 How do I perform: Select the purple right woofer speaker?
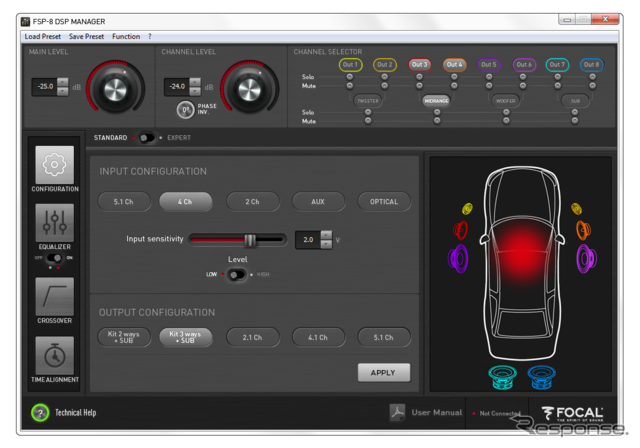tap(586, 258)
